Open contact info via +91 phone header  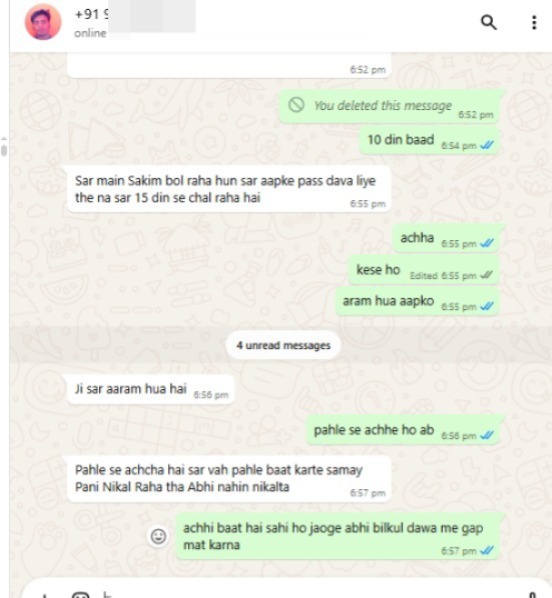(x=92, y=14)
